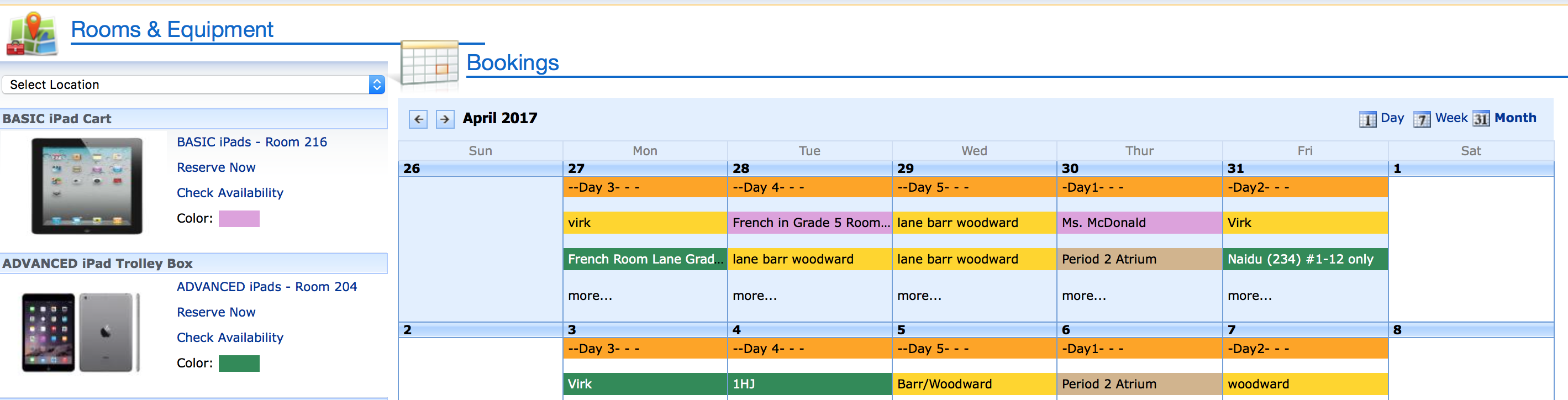Image resolution: width=1568 pixels, height=400 pixels.
Task: Click the ADVANCED iPad green color swatch
Action: (239, 364)
